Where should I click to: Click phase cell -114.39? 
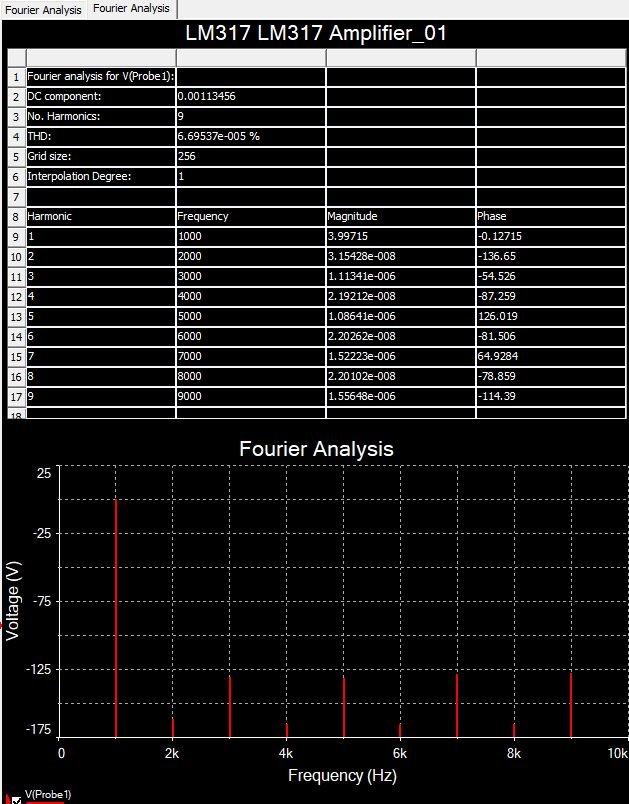click(551, 396)
